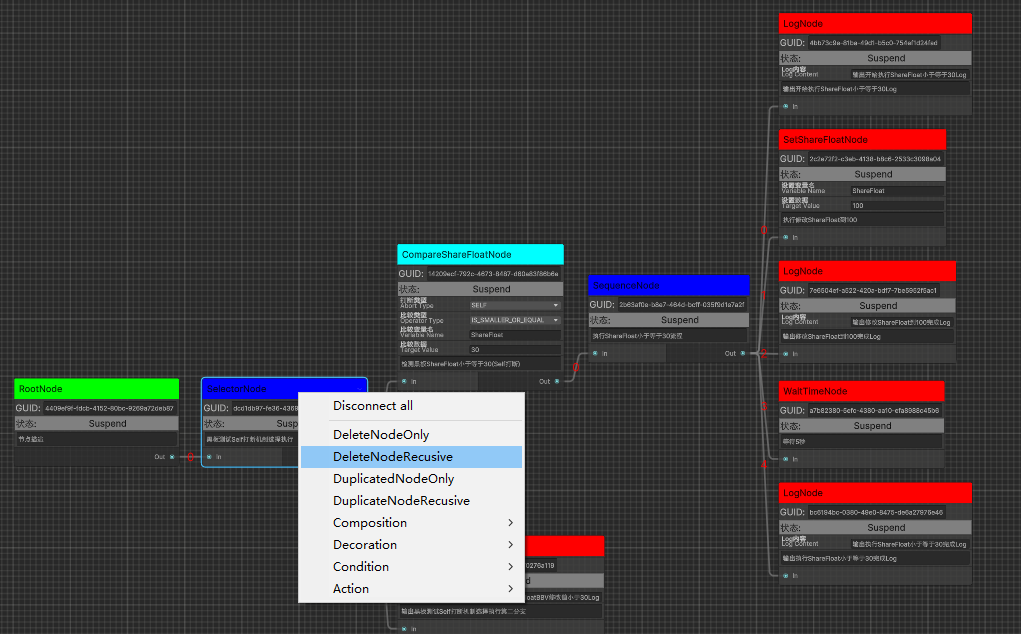Click the SequenceNode Out port
Image resolution: width=1021 pixels, height=634 pixels.
point(742,353)
